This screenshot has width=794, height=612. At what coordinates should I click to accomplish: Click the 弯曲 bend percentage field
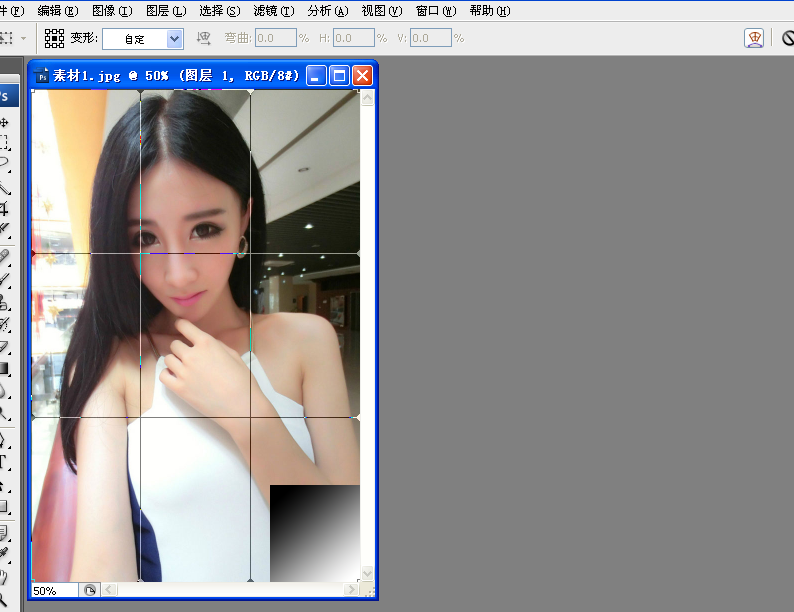pos(275,38)
